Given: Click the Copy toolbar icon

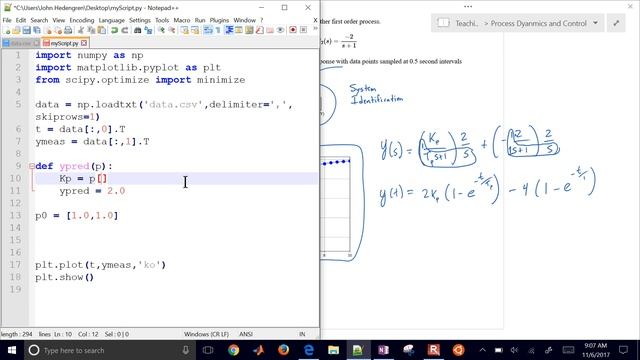Looking at the screenshot, I should point(91,30).
